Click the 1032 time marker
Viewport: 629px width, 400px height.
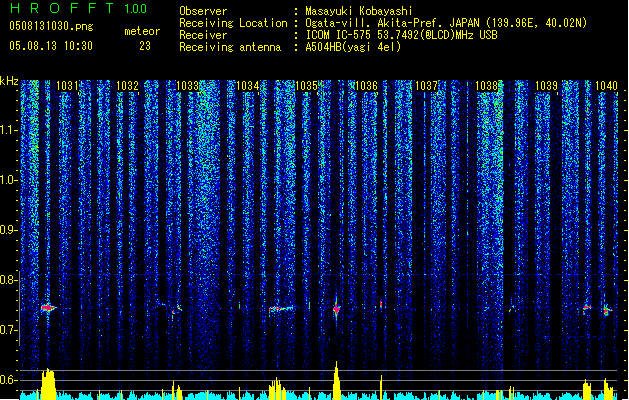[127, 86]
